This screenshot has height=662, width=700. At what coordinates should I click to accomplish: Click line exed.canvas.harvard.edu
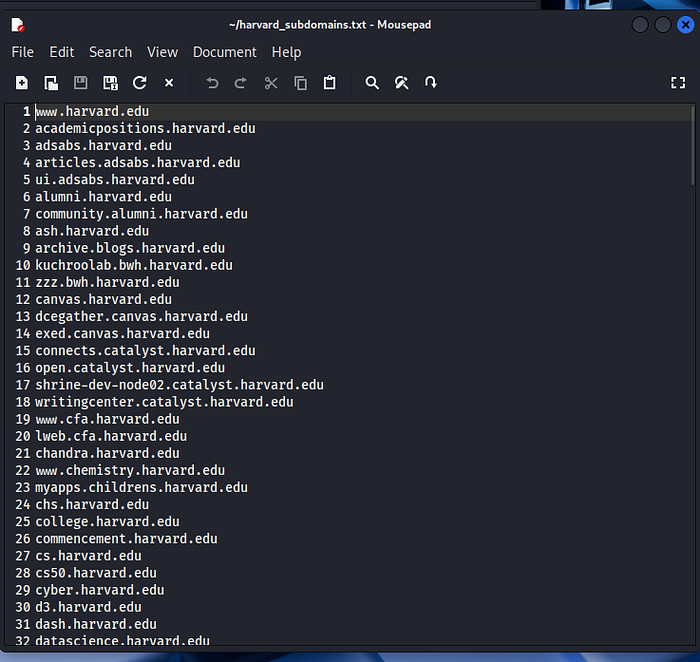(x=123, y=334)
